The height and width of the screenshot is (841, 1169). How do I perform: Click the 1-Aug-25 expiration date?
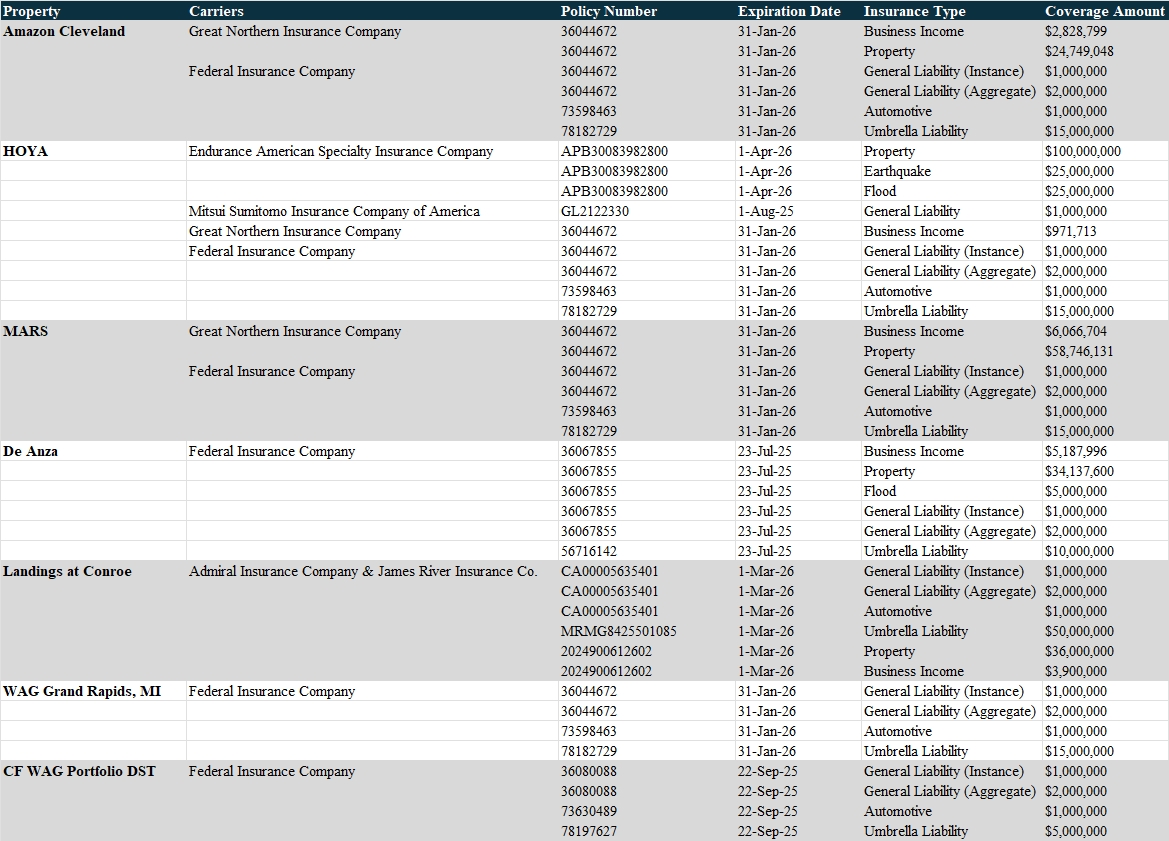coord(765,211)
